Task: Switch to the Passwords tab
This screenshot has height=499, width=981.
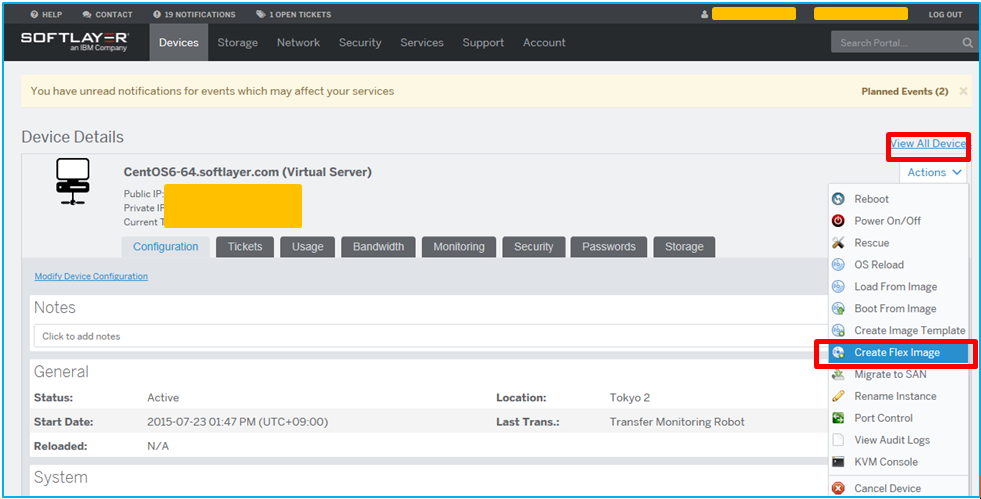Action: [x=609, y=246]
